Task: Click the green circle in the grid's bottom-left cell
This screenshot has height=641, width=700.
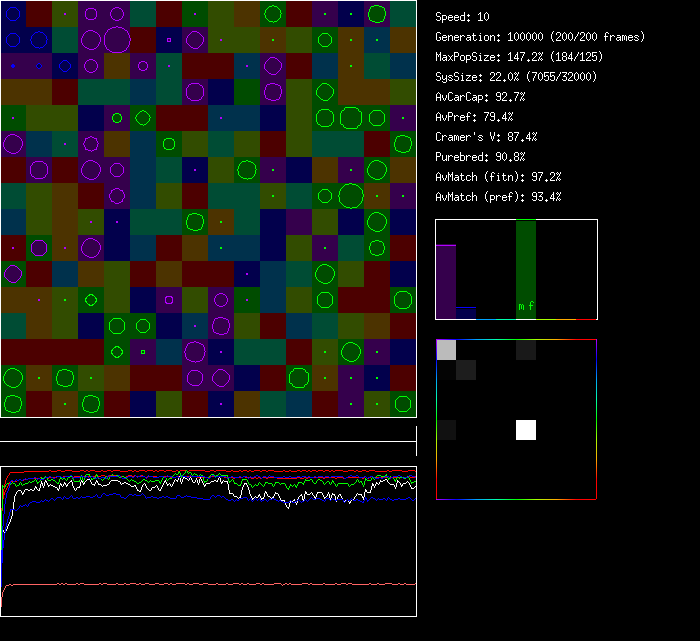Action: (13, 404)
